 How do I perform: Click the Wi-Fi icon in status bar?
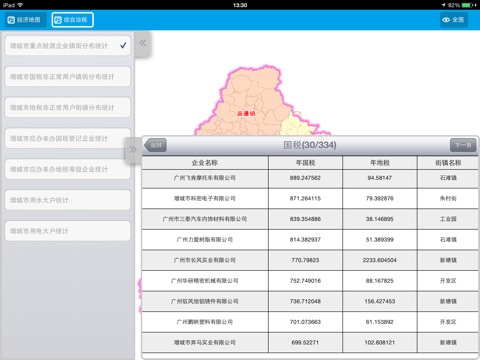coord(20,5)
